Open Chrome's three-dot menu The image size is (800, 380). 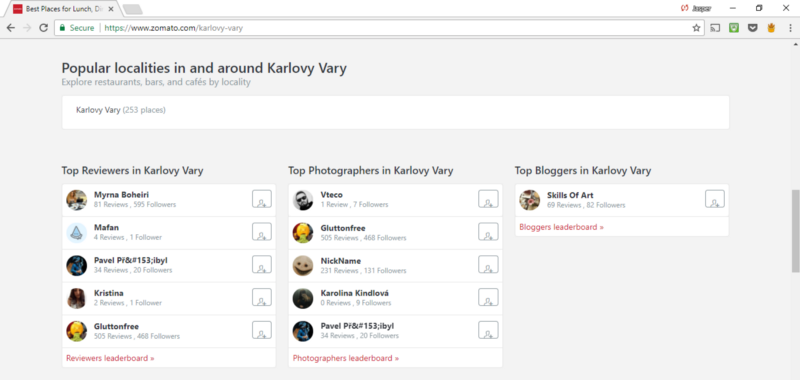coord(790,28)
